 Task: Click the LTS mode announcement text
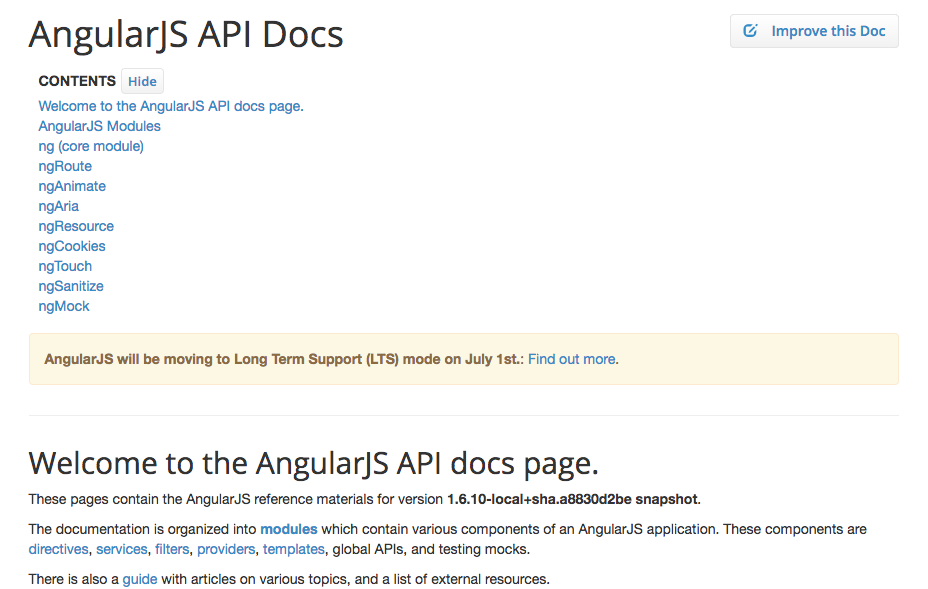(283, 359)
